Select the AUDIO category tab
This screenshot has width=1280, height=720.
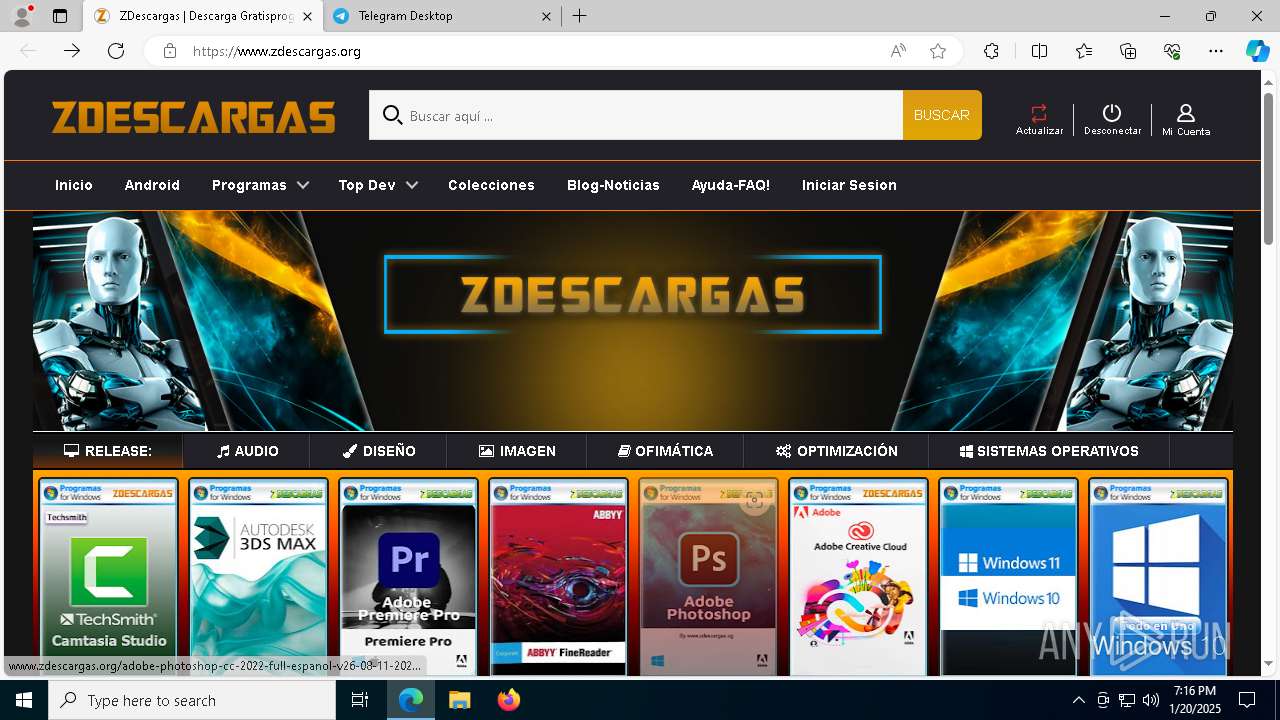click(247, 451)
